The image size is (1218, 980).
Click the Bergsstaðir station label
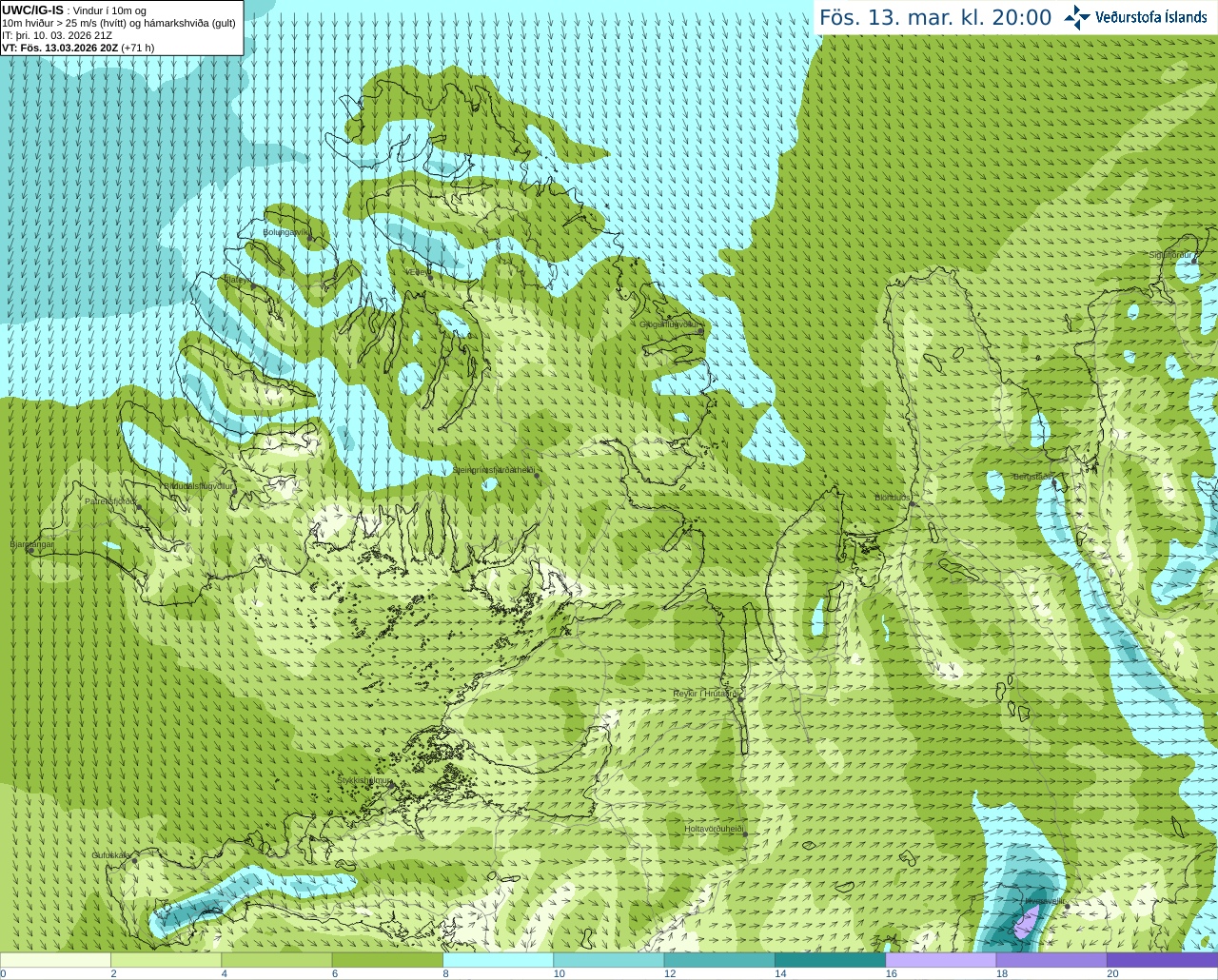[1032, 477]
